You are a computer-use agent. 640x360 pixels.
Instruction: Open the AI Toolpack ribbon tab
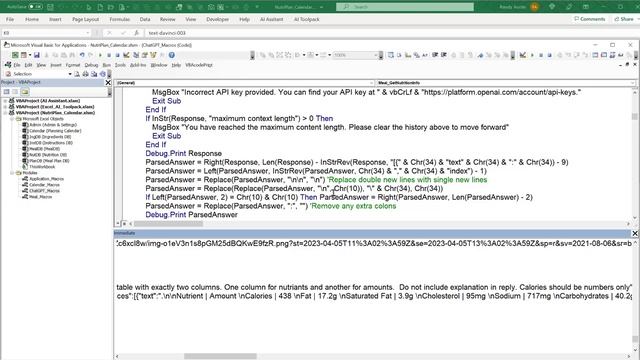click(x=307, y=19)
